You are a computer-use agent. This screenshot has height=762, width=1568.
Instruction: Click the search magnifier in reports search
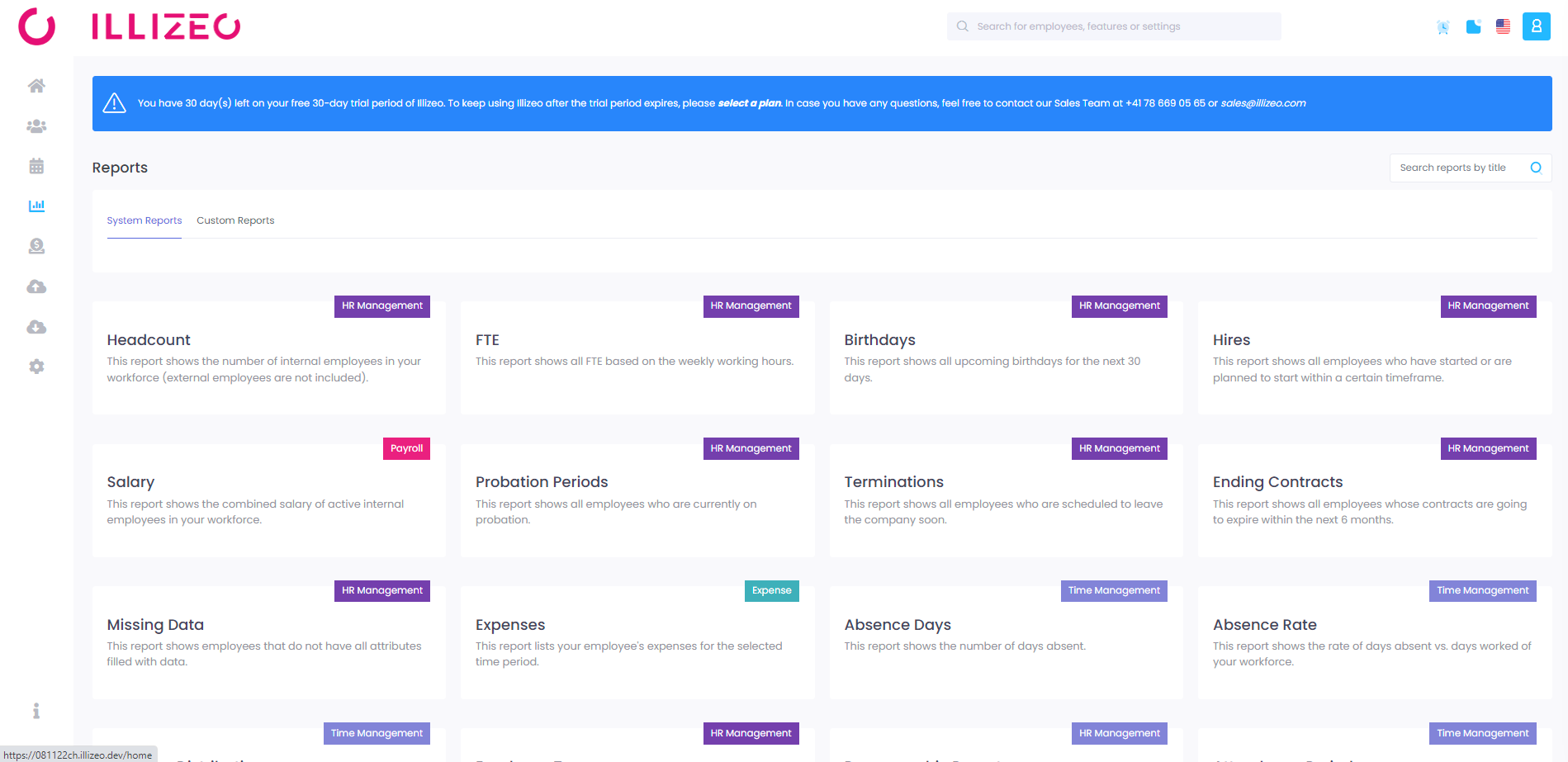1536,168
